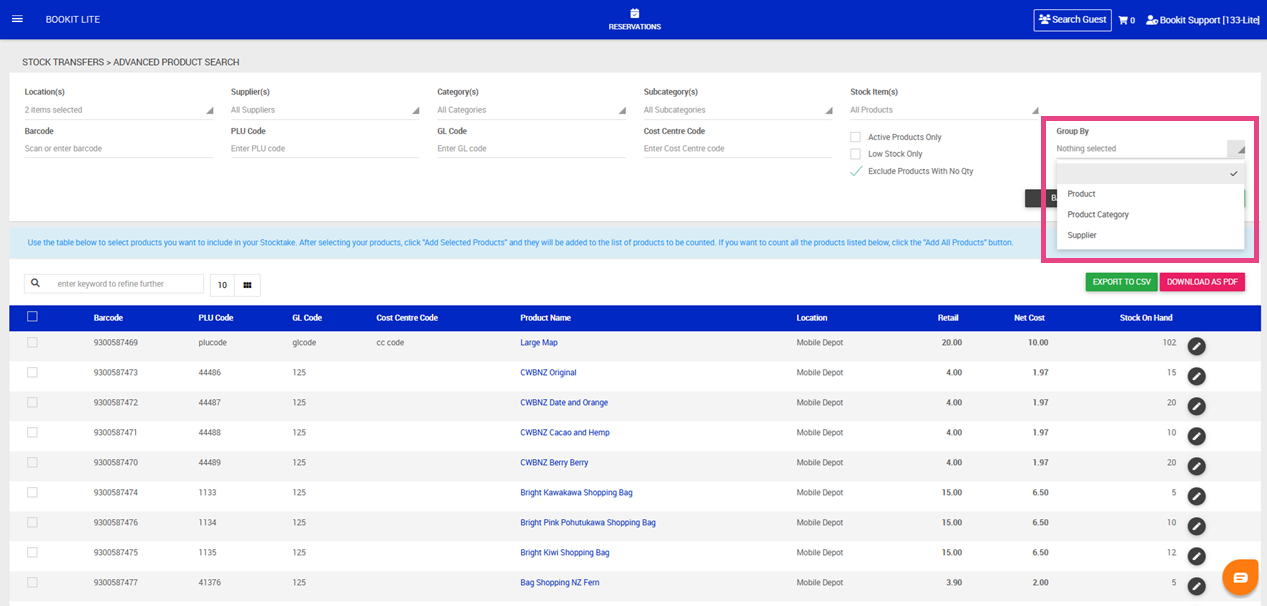The image size is (1267, 606).
Task: Select the blank checked Group By option
Action: [x=1150, y=173]
